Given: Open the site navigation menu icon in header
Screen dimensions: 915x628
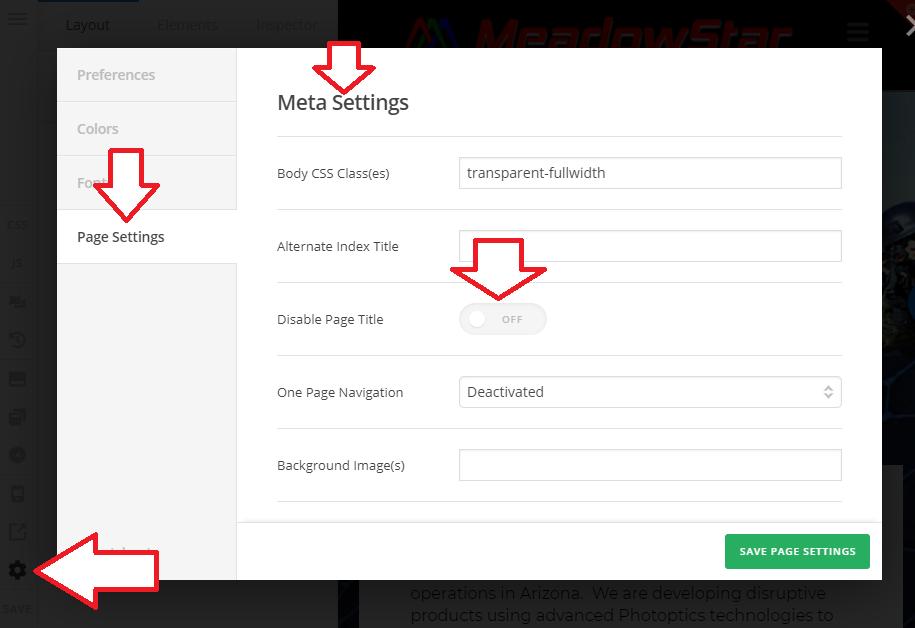Looking at the screenshot, I should [857, 32].
